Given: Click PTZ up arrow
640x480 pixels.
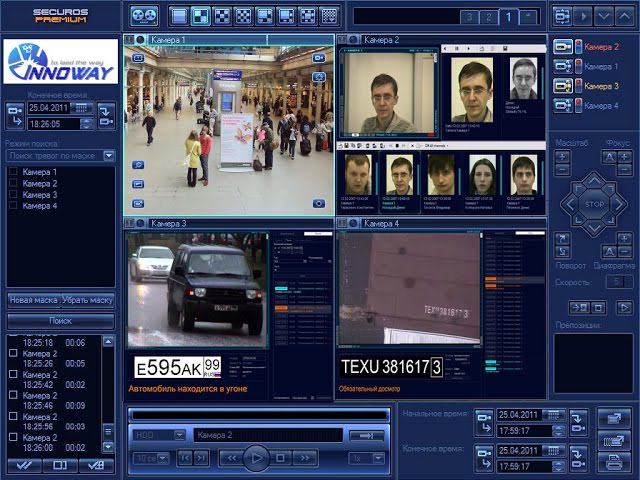Looking at the screenshot, I should tap(594, 180).
